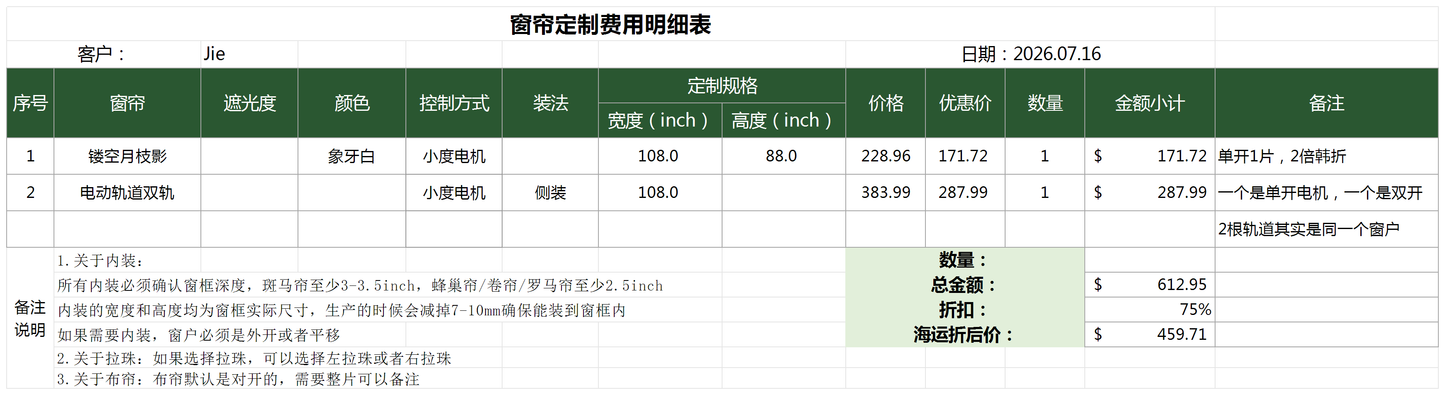
Task: Click the 75% discount cell
Action: (x=1150, y=310)
